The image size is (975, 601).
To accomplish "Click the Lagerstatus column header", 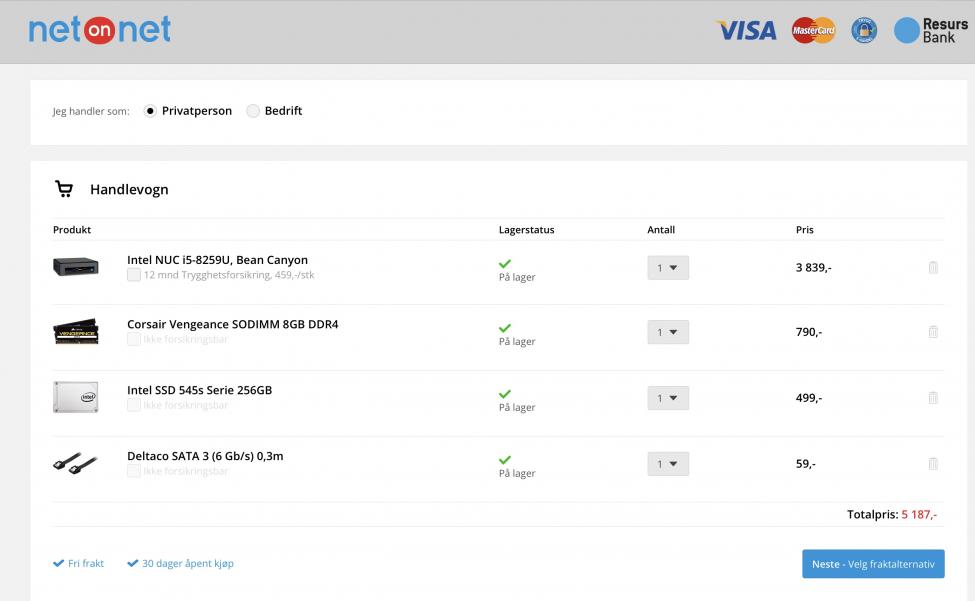I will click(x=527, y=229).
